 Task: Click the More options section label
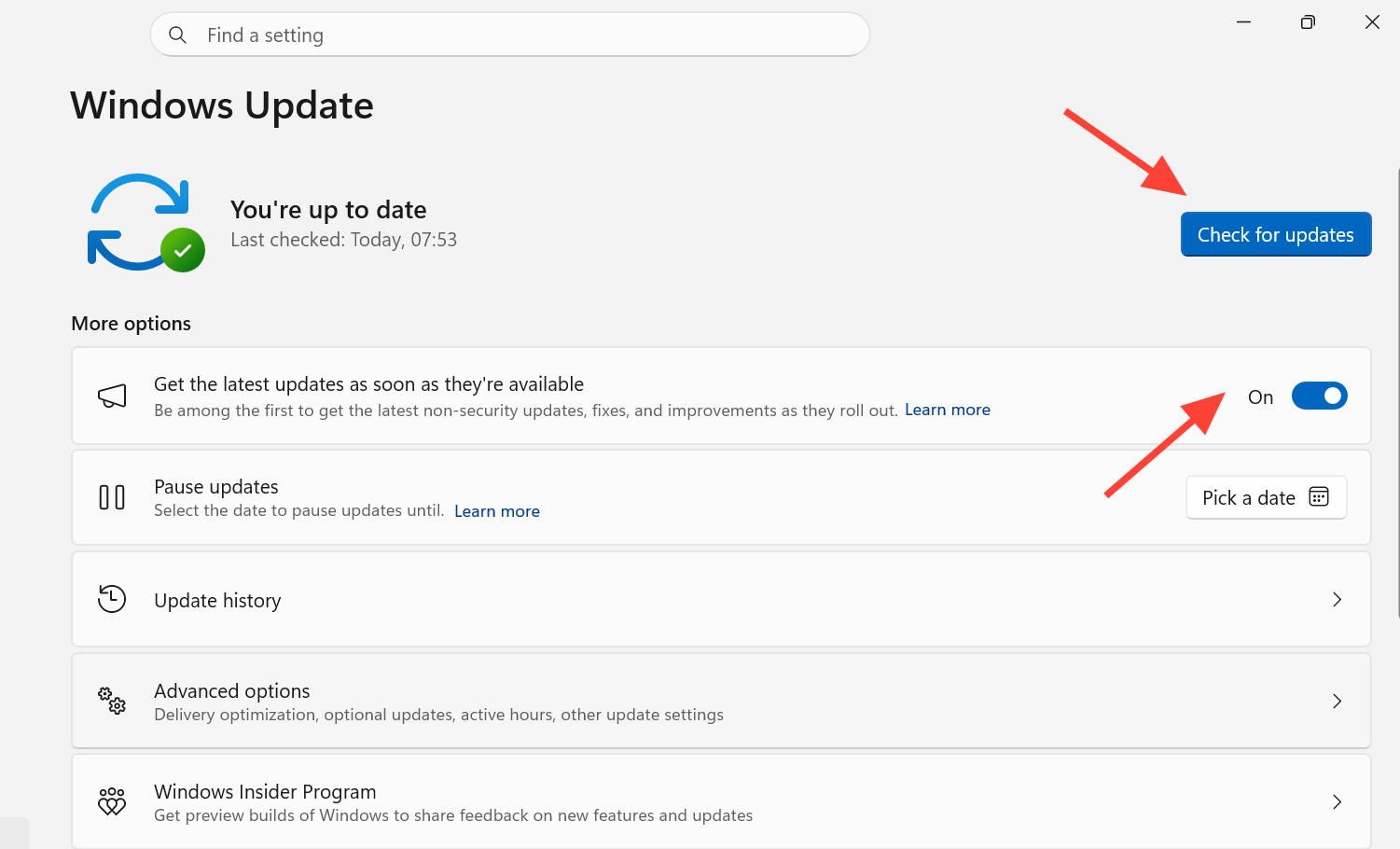point(131,324)
